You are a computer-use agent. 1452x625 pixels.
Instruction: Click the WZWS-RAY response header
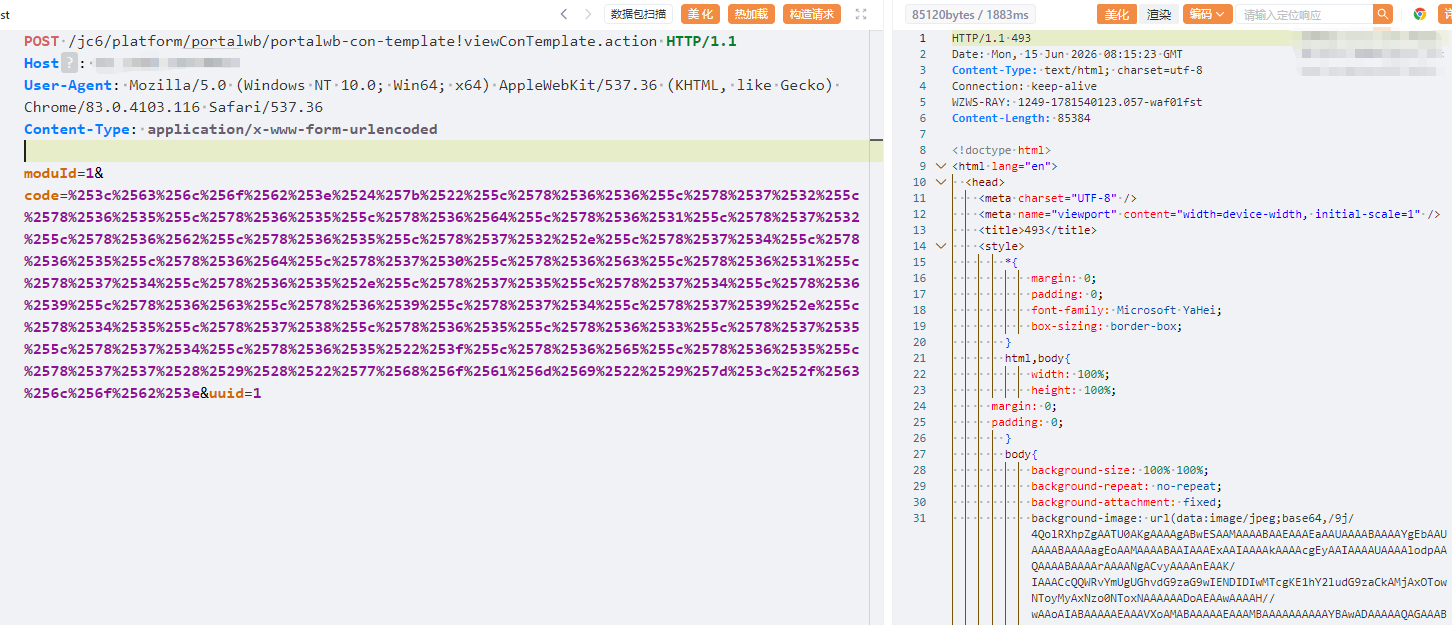[1077, 102]
